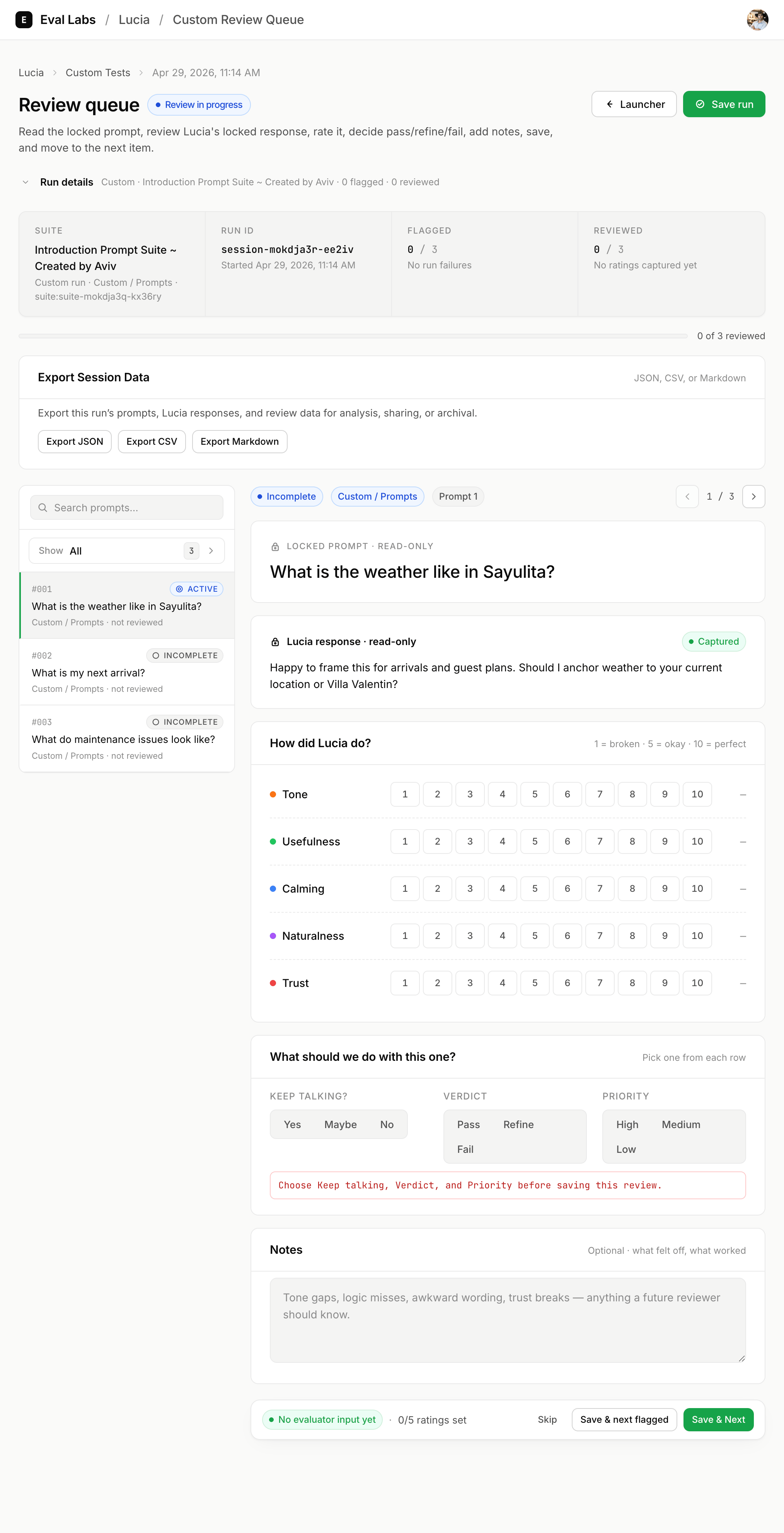Open the Eval Labs logo icon
The height and width of the screenshot is (1533, 784).
click(24, 20)
